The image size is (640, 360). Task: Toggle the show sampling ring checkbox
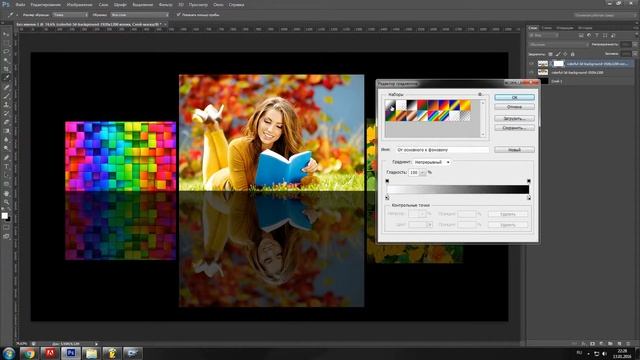178,14
